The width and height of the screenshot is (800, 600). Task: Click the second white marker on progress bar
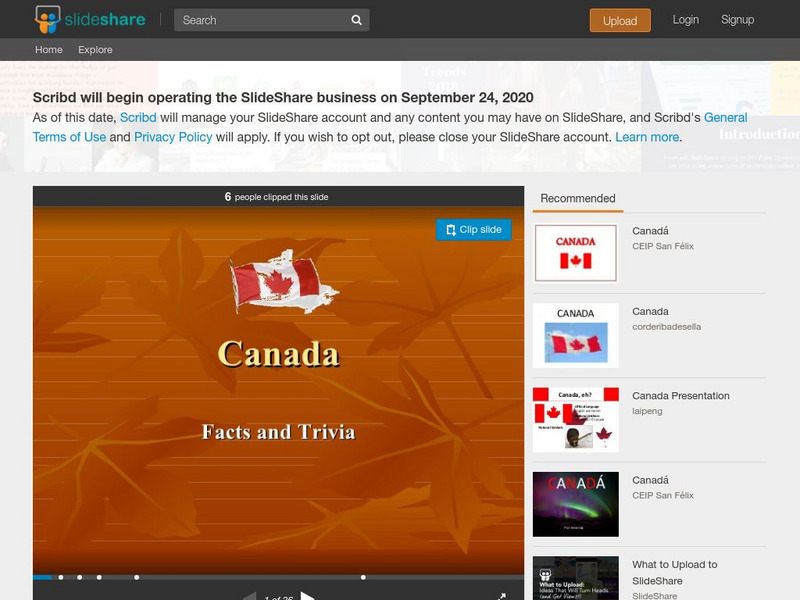tap(80, 578)
